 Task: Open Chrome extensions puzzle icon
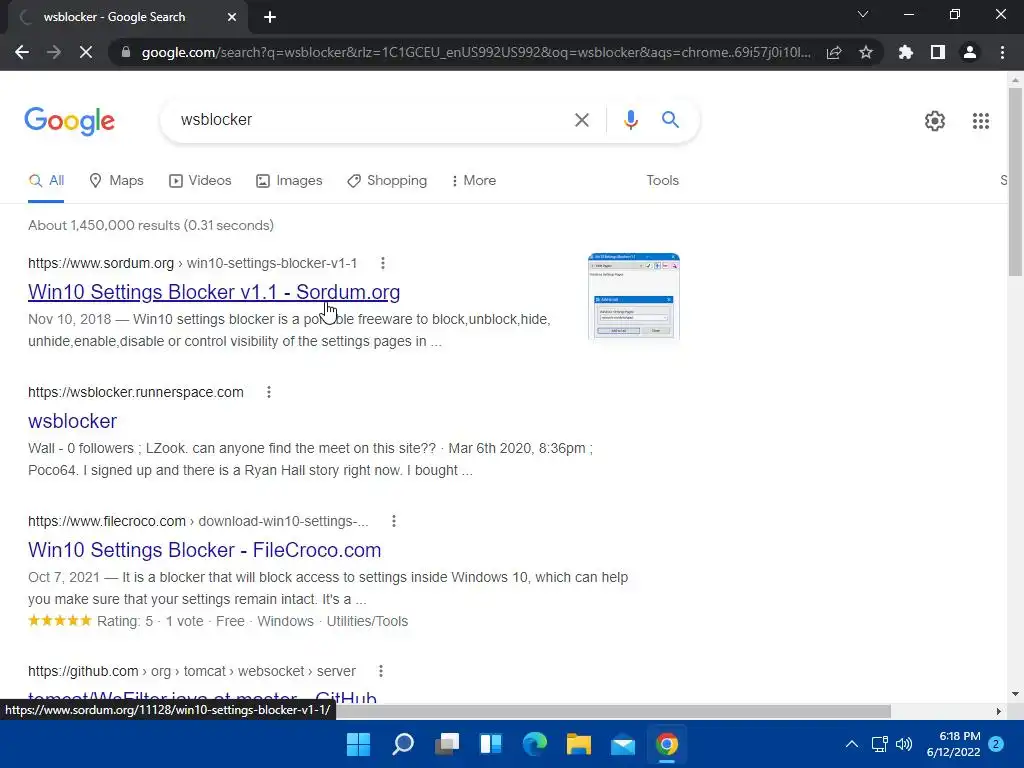pyautogui.click(x=906, y=52)
